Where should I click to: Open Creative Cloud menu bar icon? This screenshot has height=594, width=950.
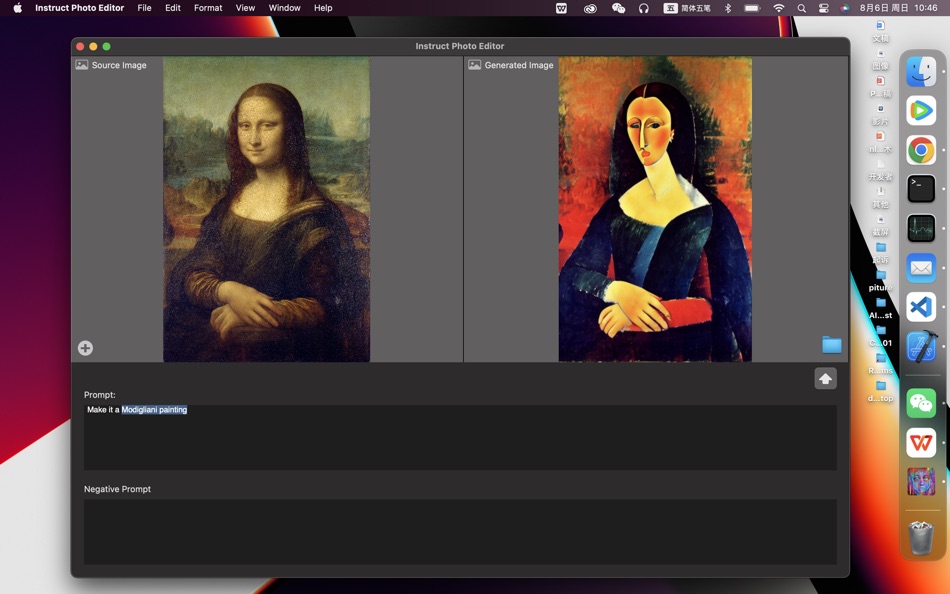tap(590, 8)
